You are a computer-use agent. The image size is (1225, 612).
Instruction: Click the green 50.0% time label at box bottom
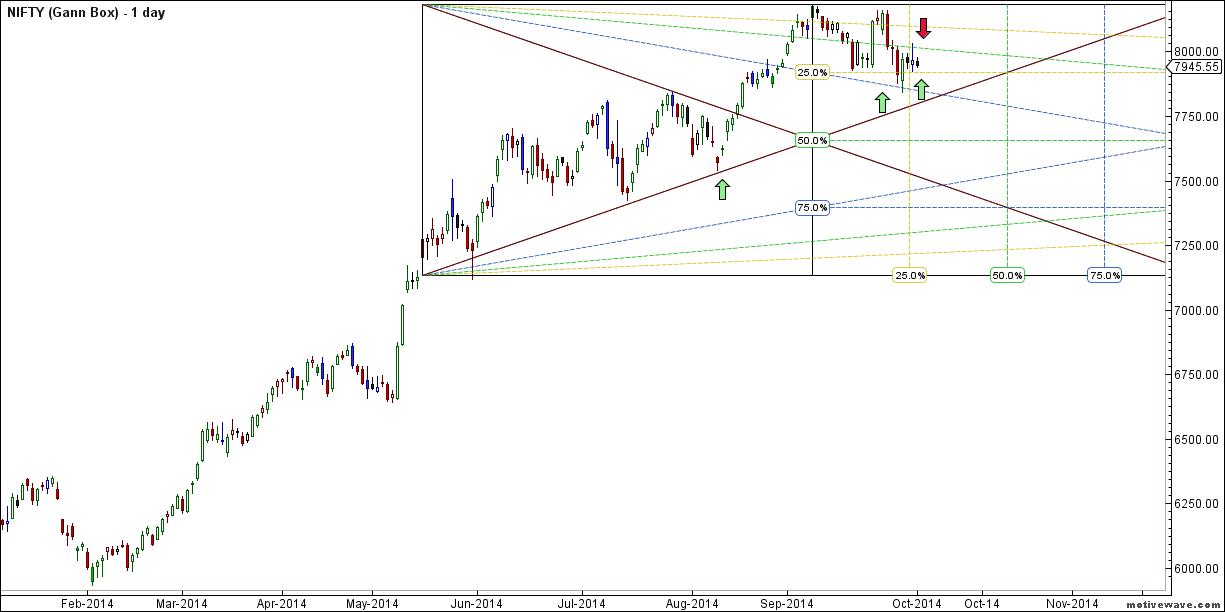pos(1006,275)
